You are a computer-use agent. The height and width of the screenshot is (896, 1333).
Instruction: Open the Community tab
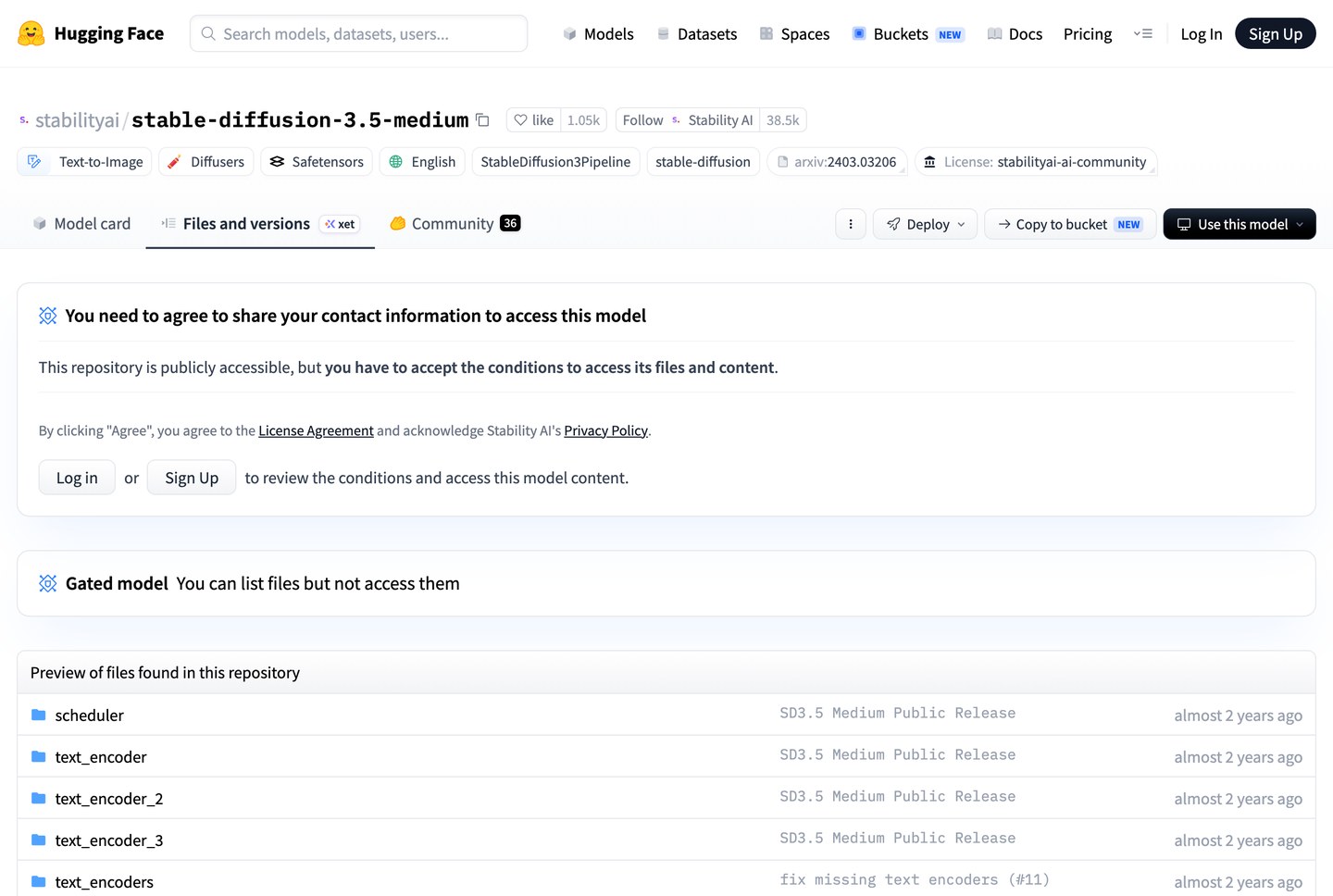point(454,224)
